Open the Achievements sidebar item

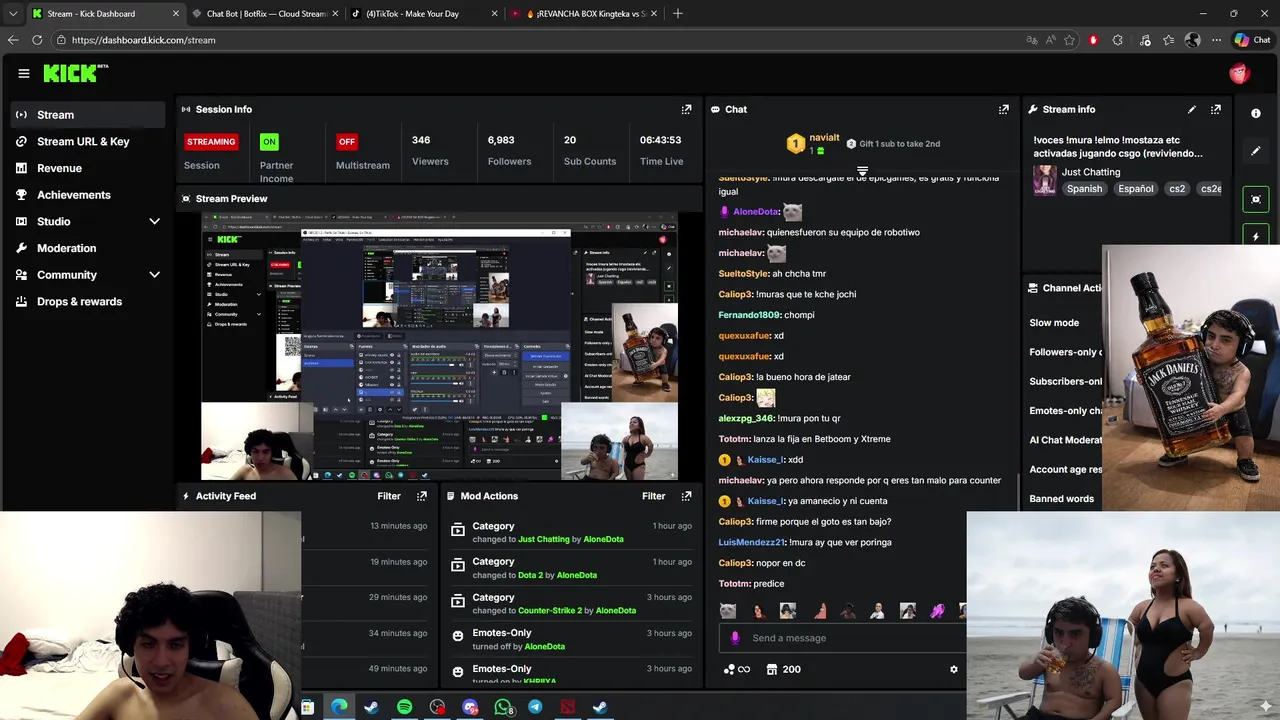88,195
